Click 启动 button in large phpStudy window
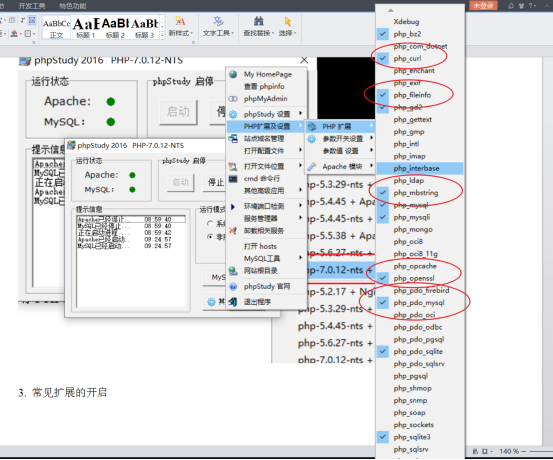 pyautogui.click(x=178, y=112)
